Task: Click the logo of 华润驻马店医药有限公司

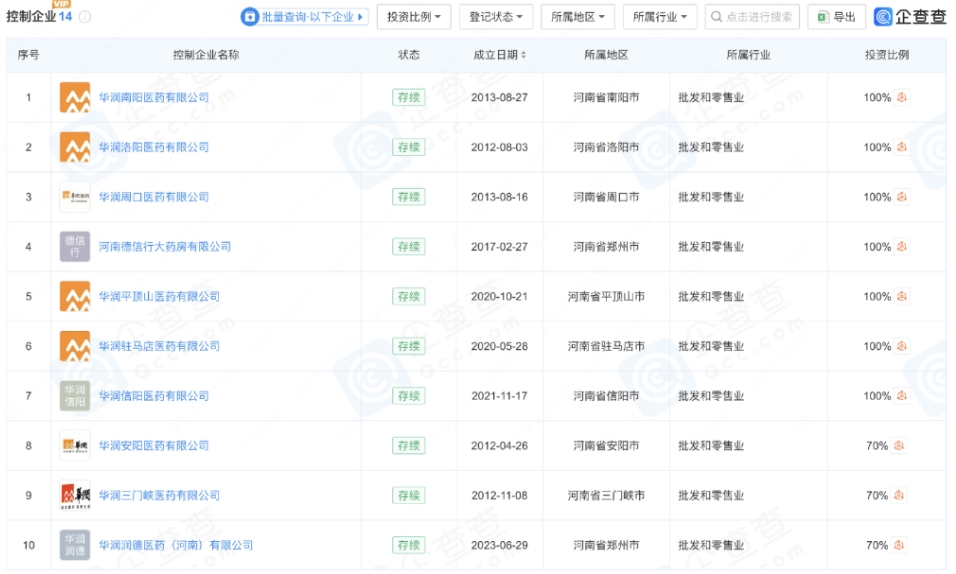Action: (x=75, y=346)
